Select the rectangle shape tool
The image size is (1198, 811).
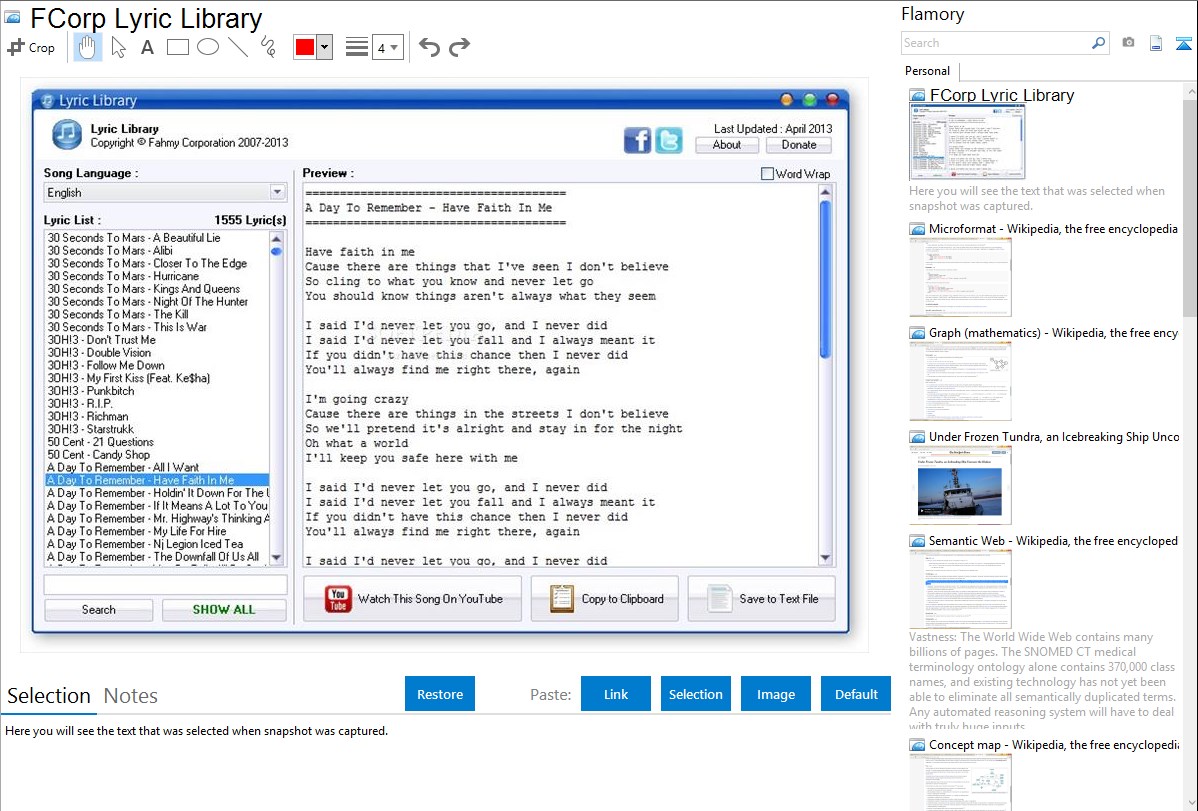[177, 47]
